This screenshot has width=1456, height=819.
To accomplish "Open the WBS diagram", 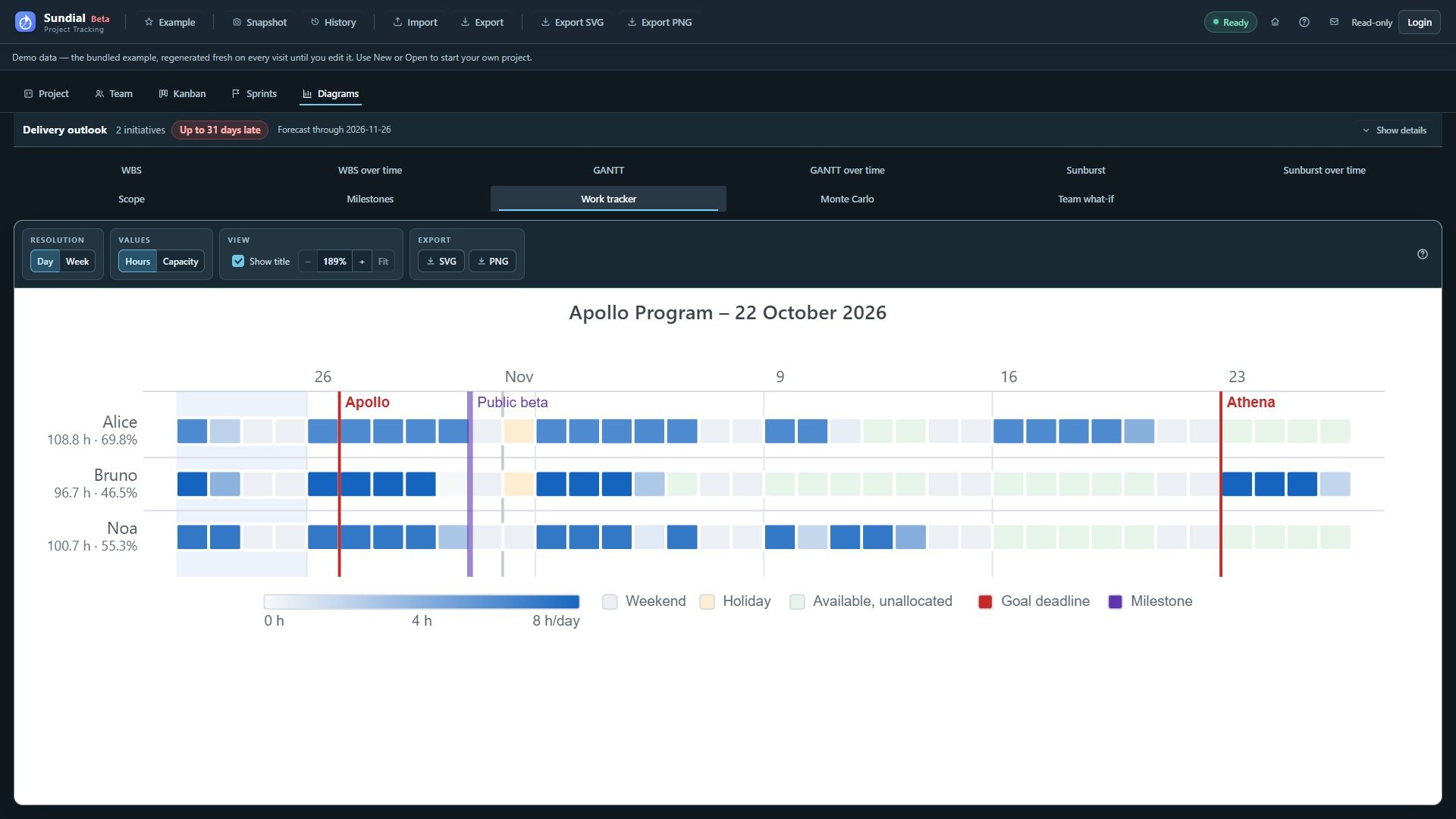I will pos(131,170).
